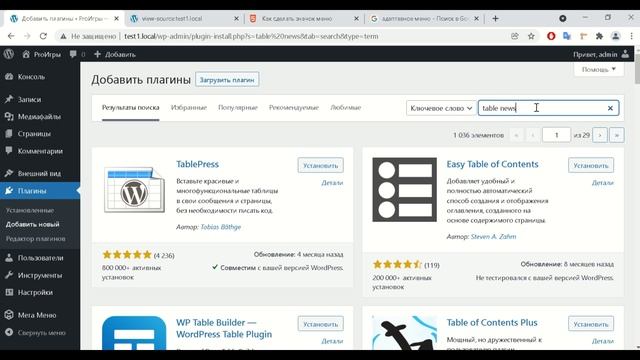Open WP Table Builder title link
The image size is (640, 360).
(224, 328)
